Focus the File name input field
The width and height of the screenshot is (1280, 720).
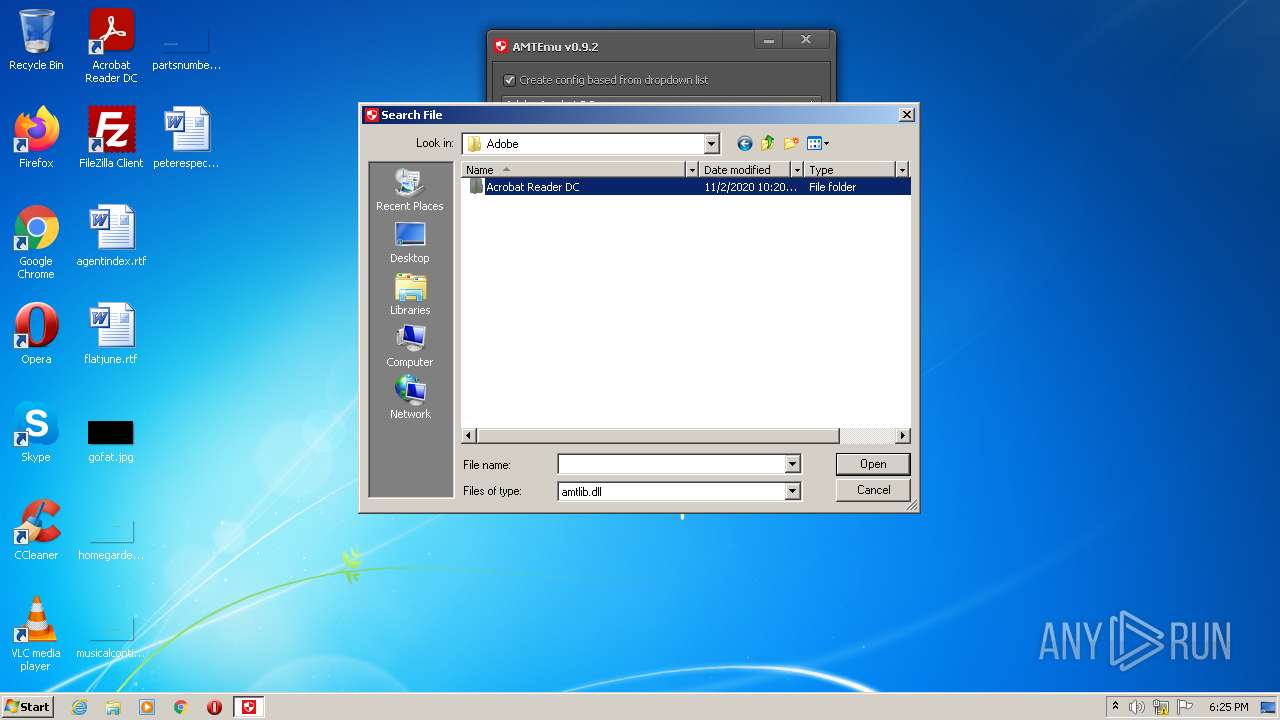point(672,464)
